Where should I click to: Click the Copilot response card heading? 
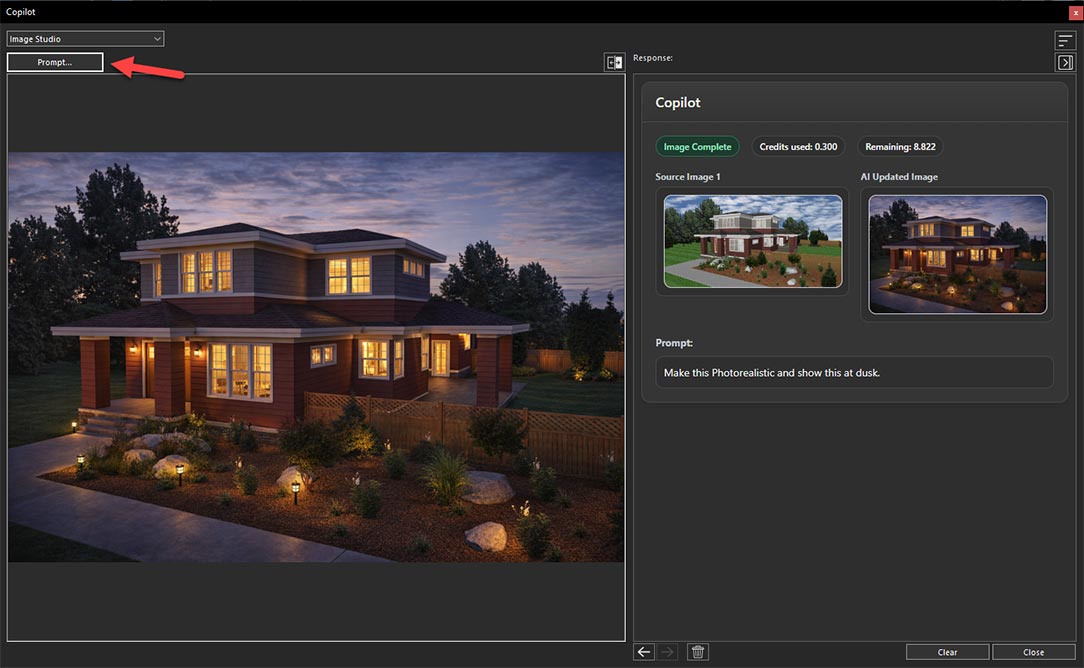click(678, 102)
